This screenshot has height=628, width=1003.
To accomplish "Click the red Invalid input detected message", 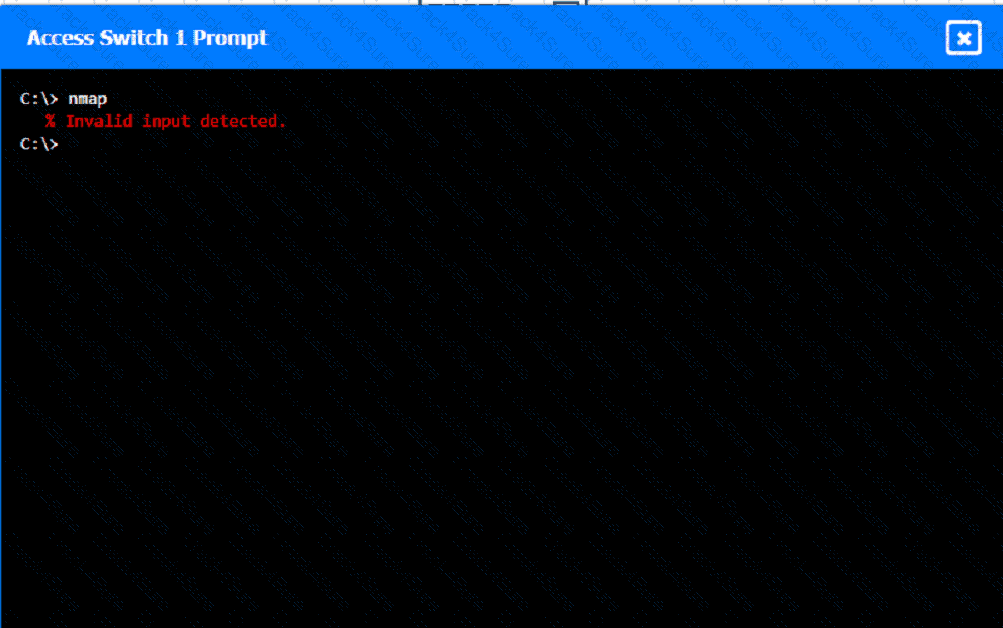I will 166,121.
